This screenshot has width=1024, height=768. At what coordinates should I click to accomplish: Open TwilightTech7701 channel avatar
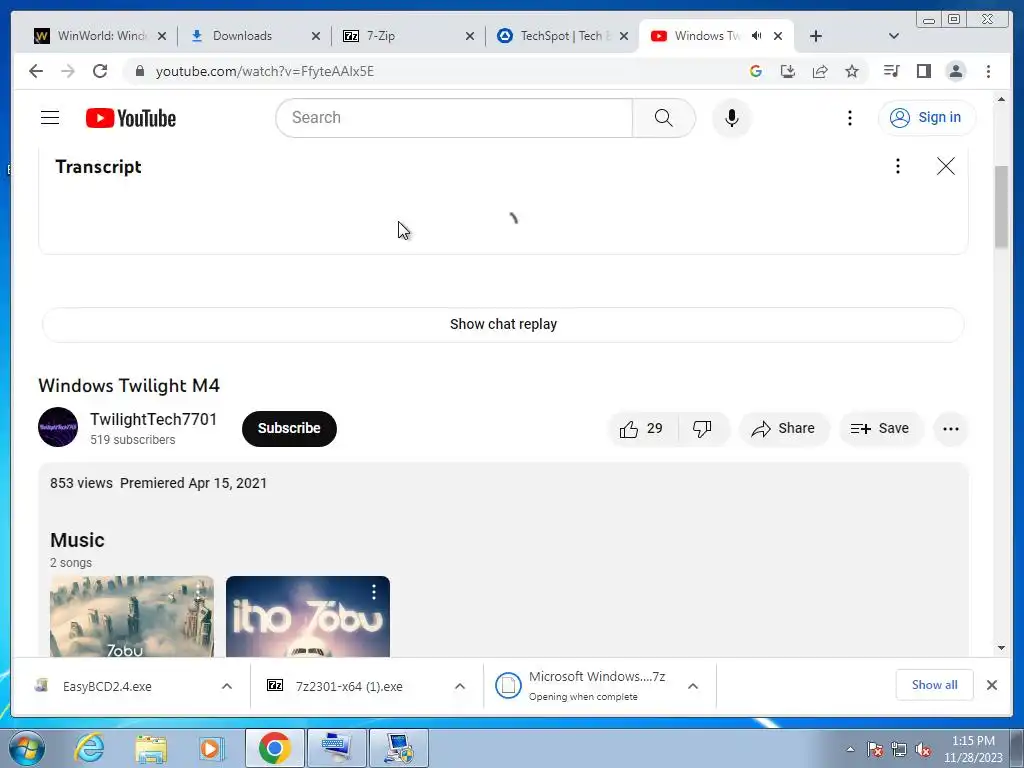(58, 427)
